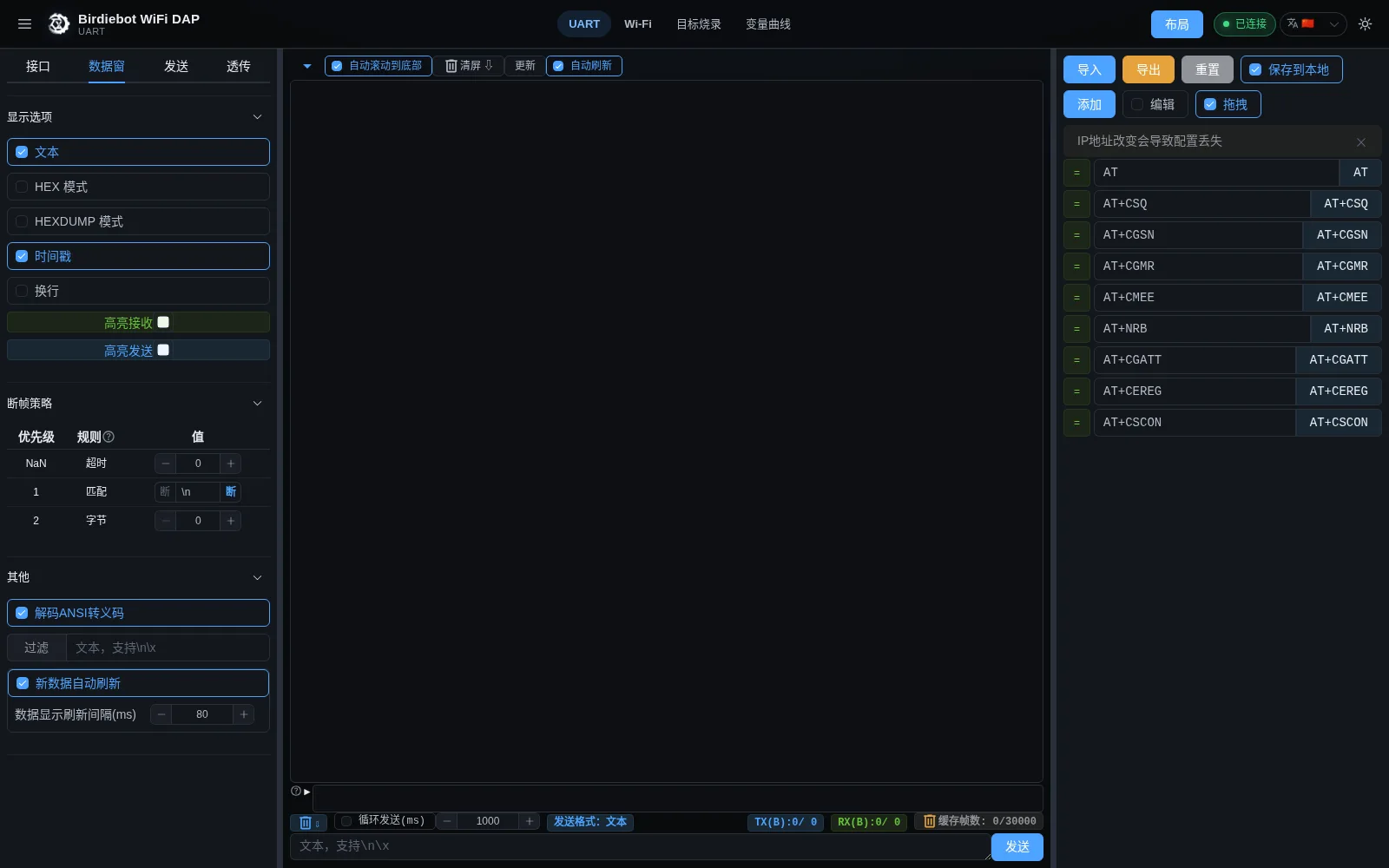Click the help icon beside 规则
The width and height of the screenshot is (1389, 868).
tap(109, 437)
